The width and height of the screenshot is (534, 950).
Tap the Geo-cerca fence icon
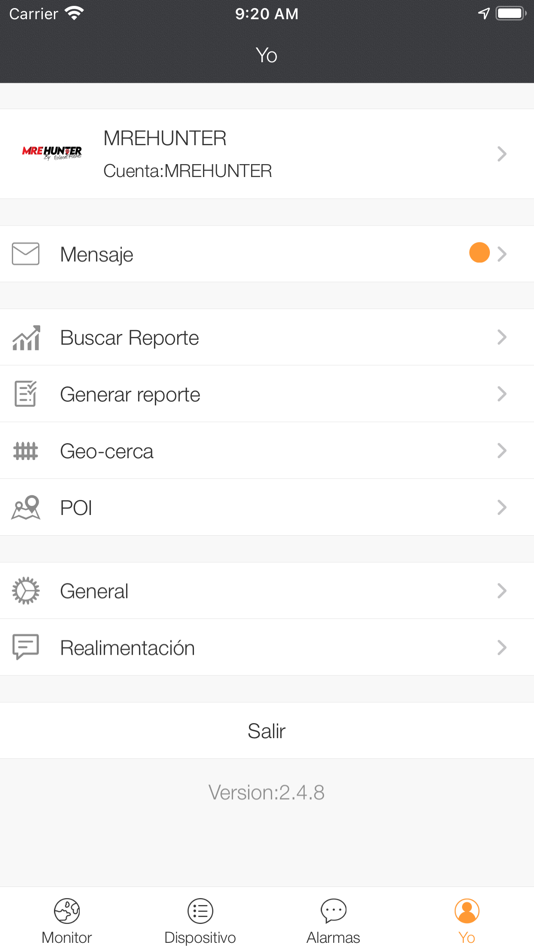click(x=25, y=451)
